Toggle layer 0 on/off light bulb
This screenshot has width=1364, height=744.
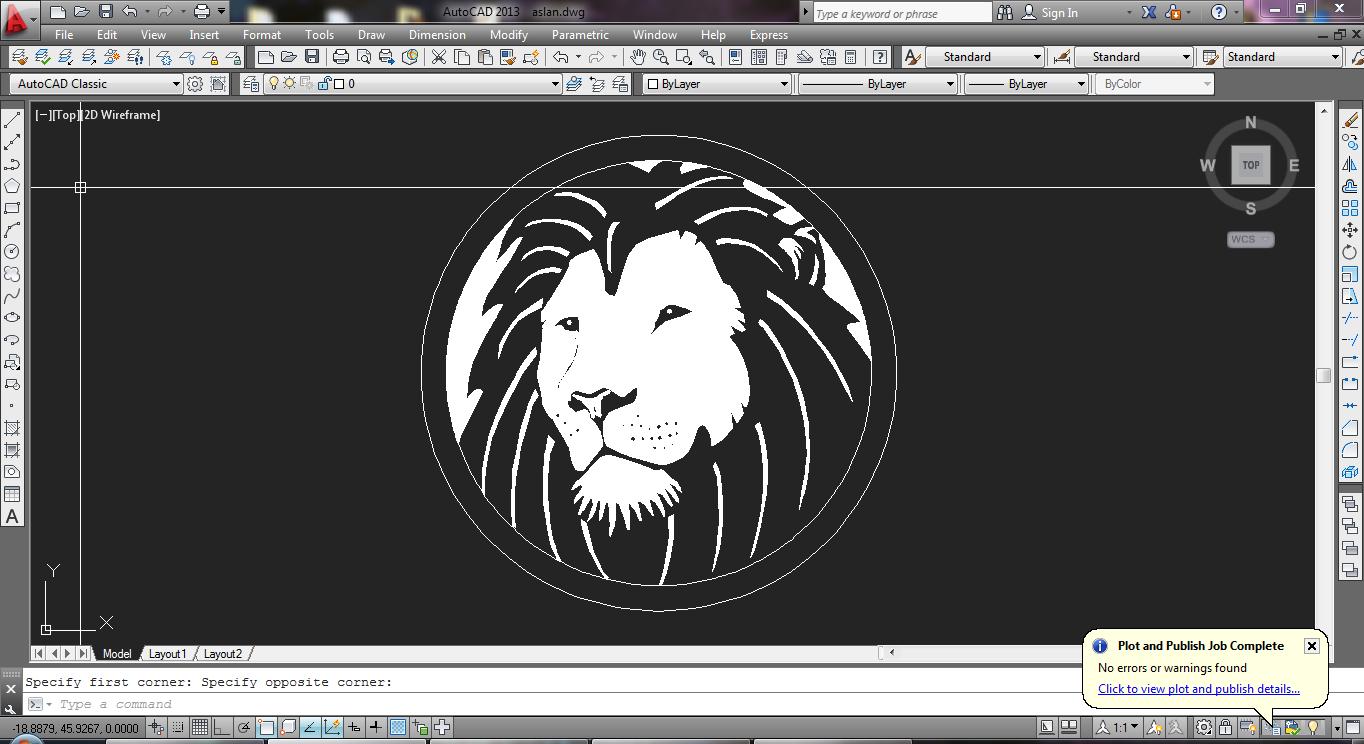pyautogui.click(x=274, y=84)
